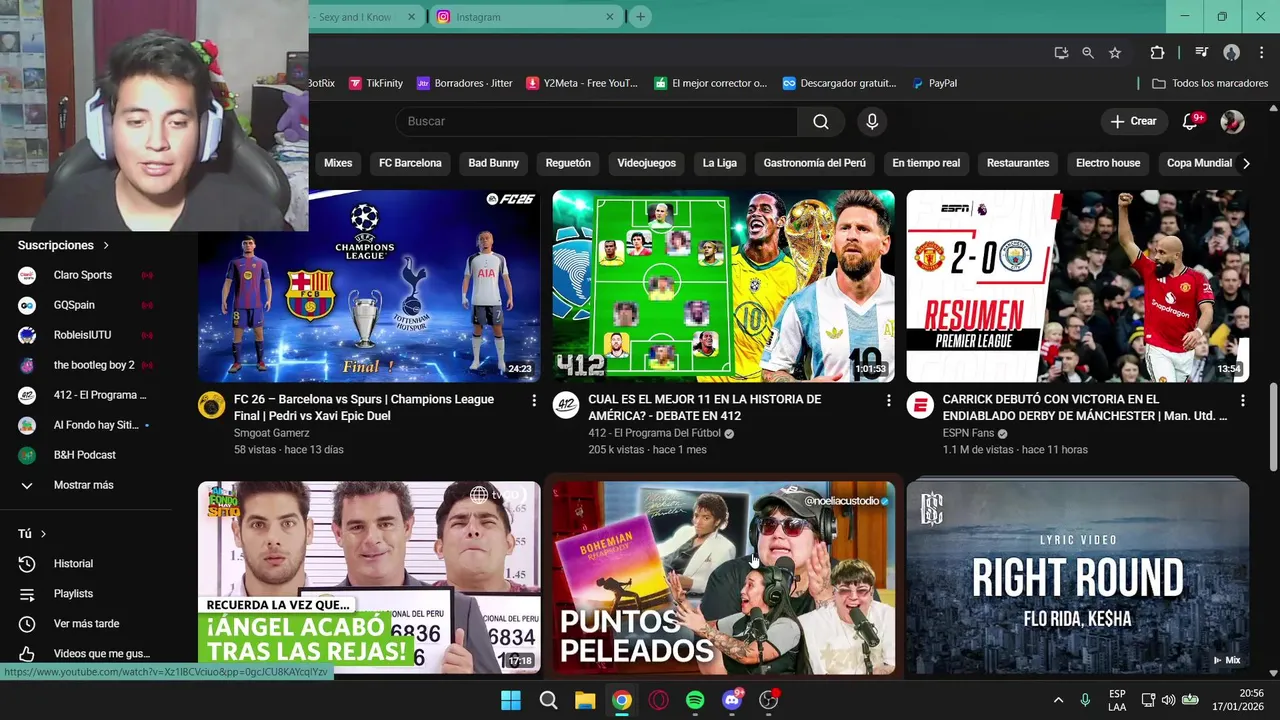Open El mejor corrector bookmark
Screen dimensions: 1280x720
[x=710, y=83]
